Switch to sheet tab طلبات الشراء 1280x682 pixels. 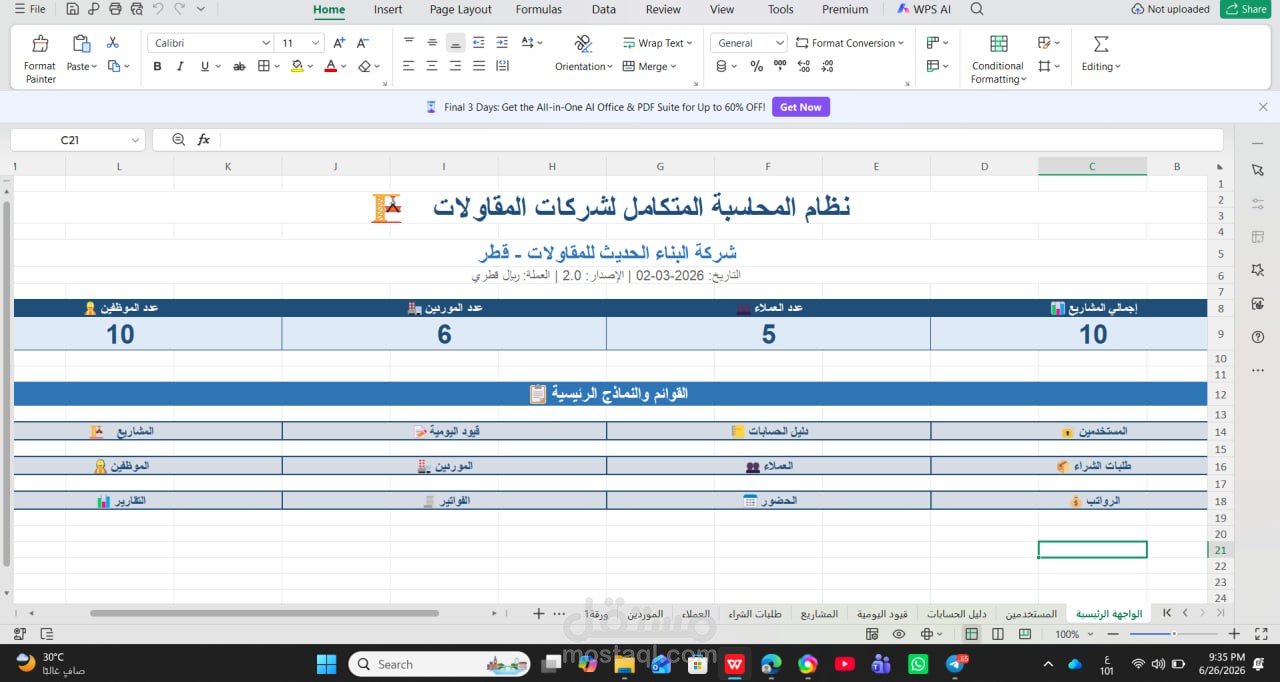(x=755, y=613)
